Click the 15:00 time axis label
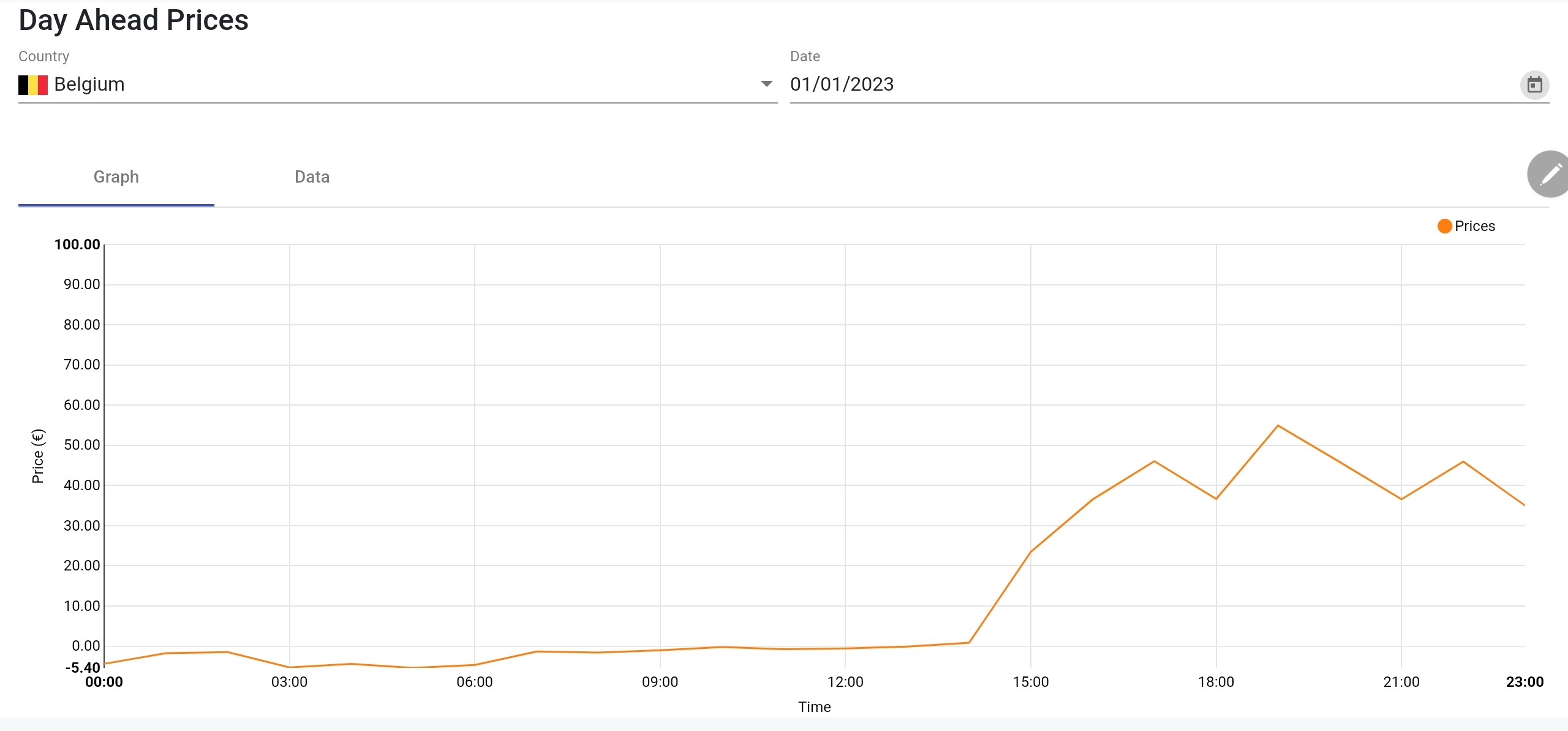 point(1030,682)
